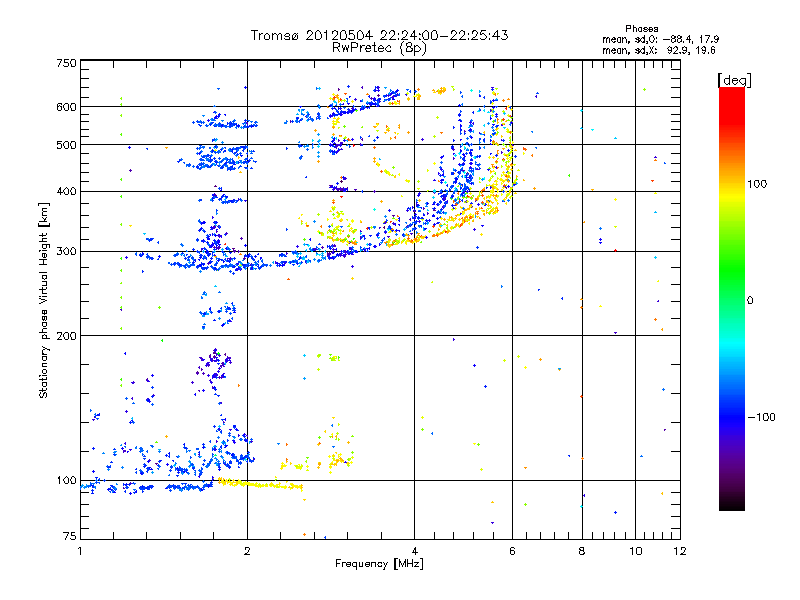This screenshot has height=600, width=800.
Task: Click the y-axis label '600'
Action: click(x=66, y=107)
